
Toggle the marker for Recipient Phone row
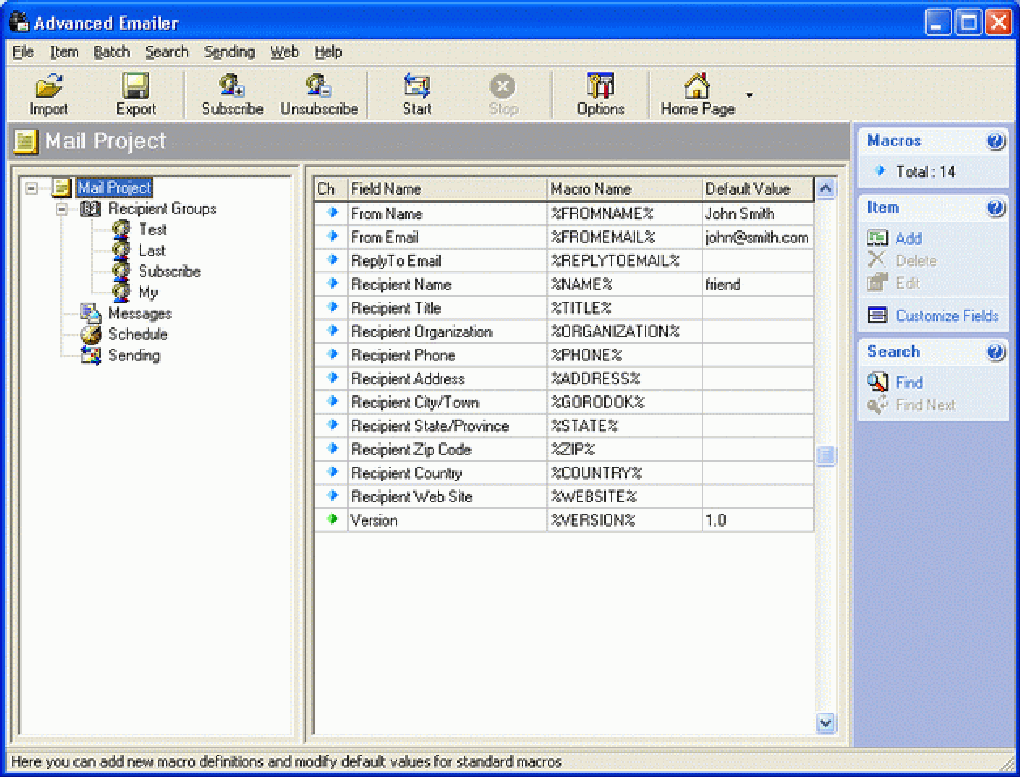point(332,355)
